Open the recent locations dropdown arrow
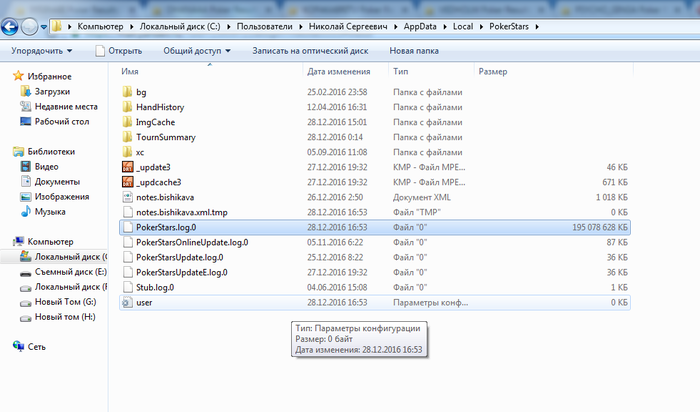This screenshot has width=700, height=412. [x=44, y=27]
